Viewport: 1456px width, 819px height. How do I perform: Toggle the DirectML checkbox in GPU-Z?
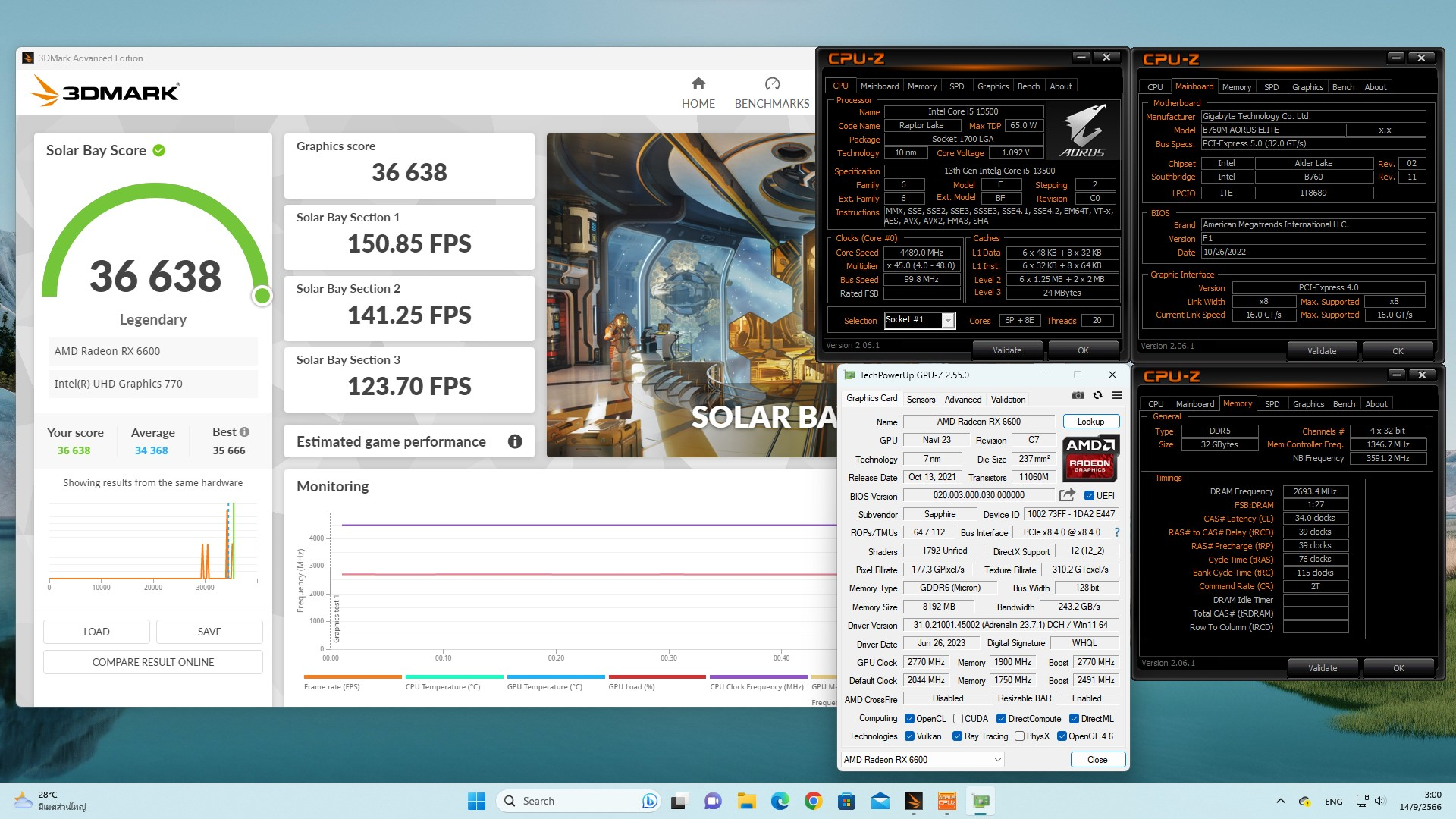click(1074, 719)
